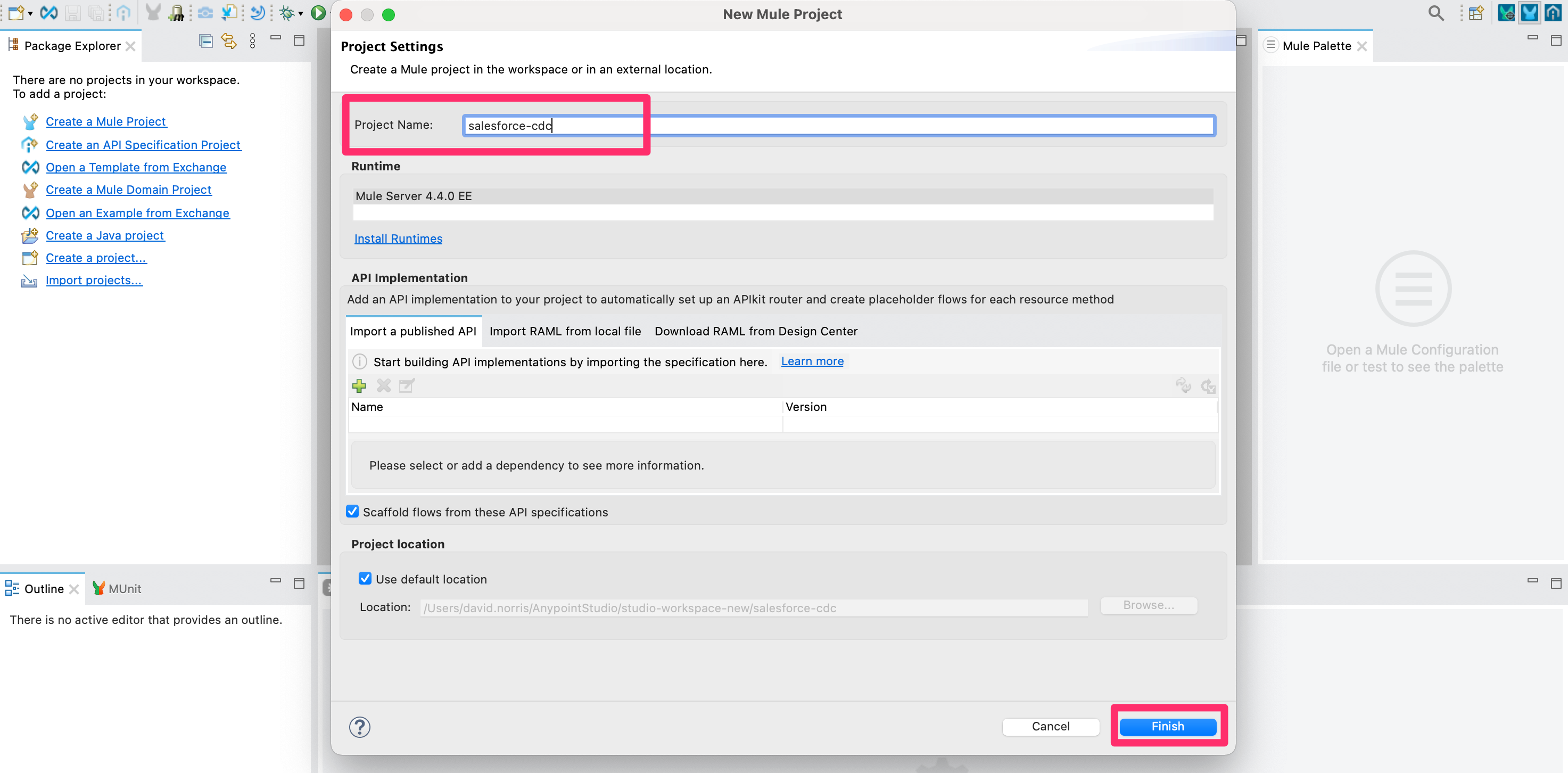Viewport: 1568px width, 773px height.
Task: Switch to Download RAML from Design Center tab
Action: point(756,331)
